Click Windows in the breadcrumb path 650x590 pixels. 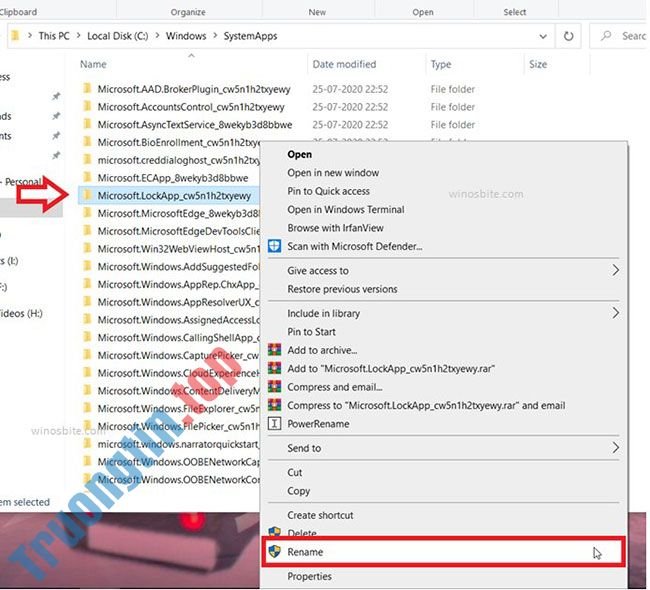click(x=186, y=36)
